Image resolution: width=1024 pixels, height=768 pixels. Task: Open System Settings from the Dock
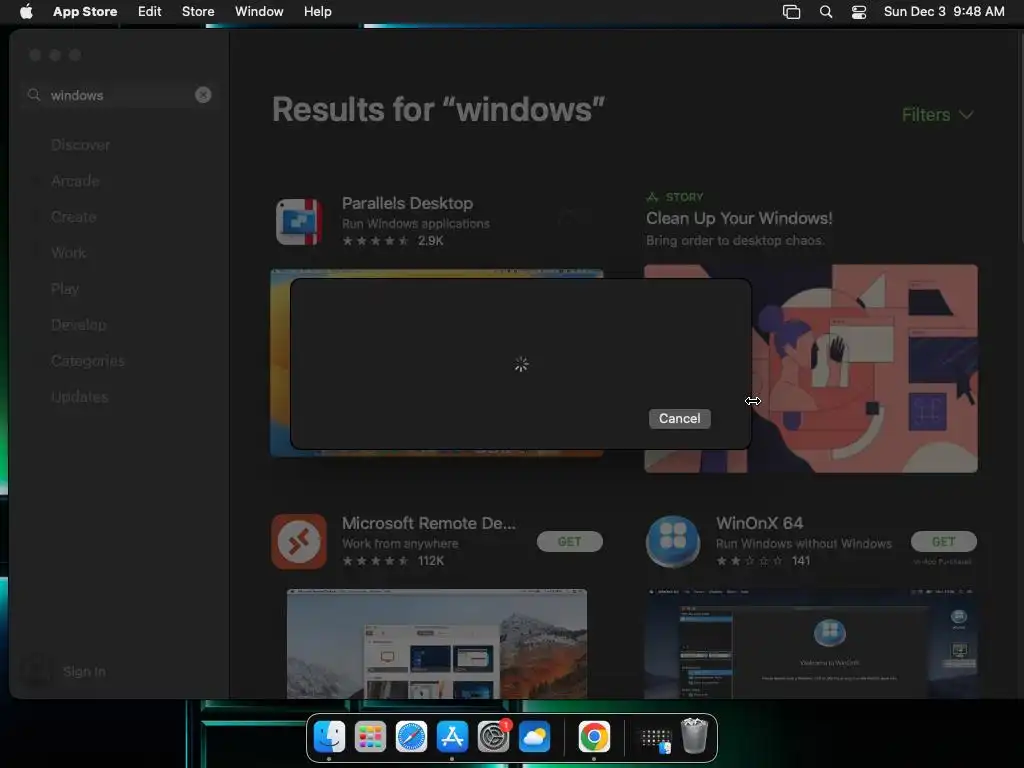(x=494, y=737)
